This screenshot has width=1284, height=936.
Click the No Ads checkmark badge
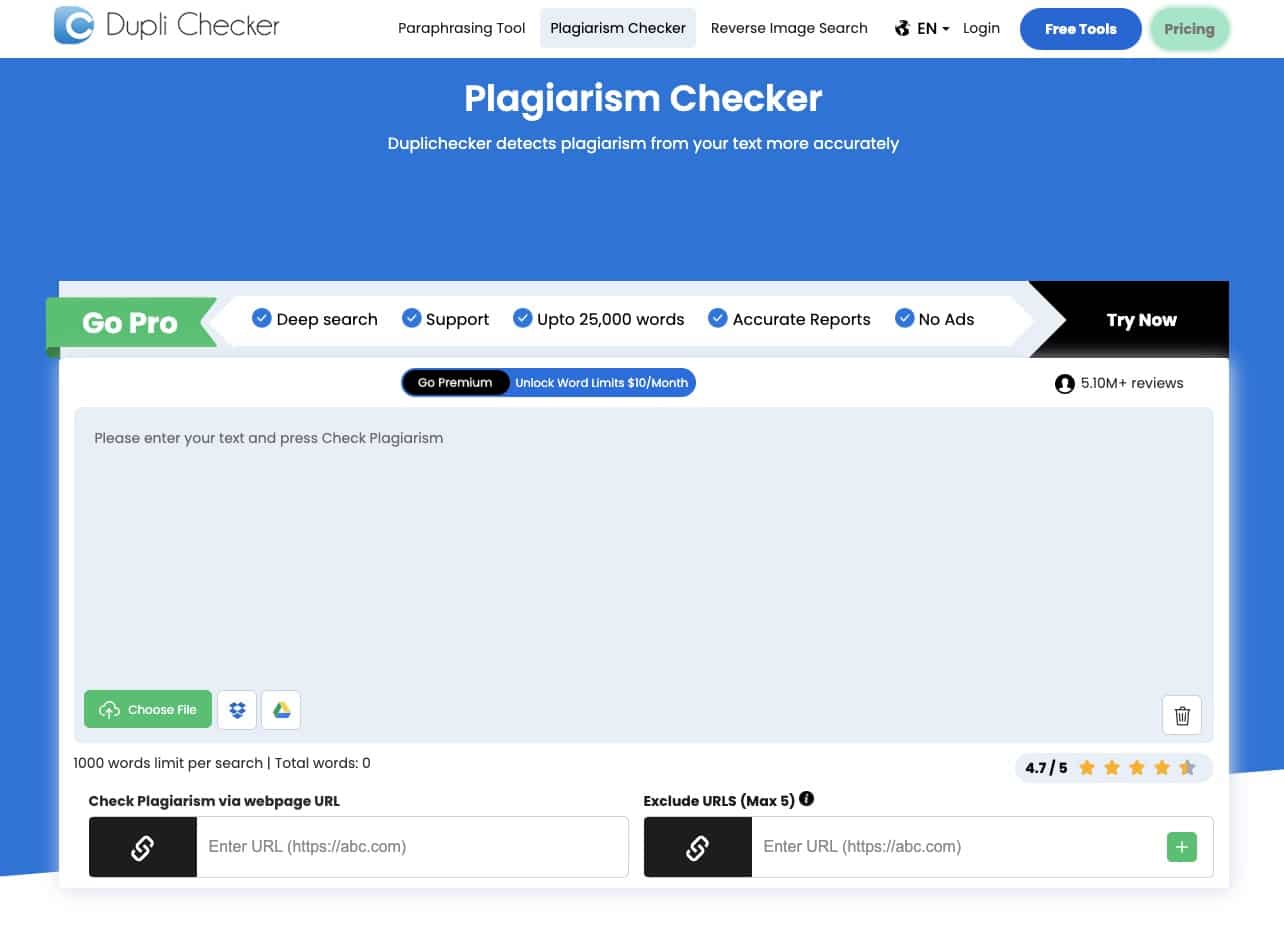[904, 317]
